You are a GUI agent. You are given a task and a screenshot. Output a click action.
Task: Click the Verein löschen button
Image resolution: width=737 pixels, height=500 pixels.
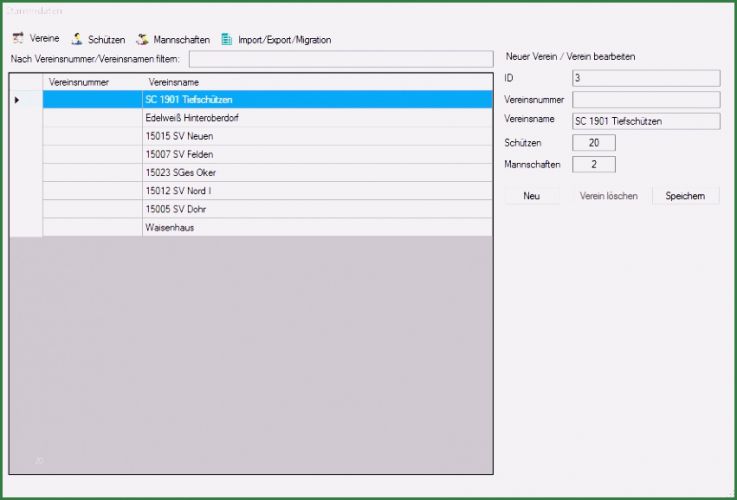608,196
